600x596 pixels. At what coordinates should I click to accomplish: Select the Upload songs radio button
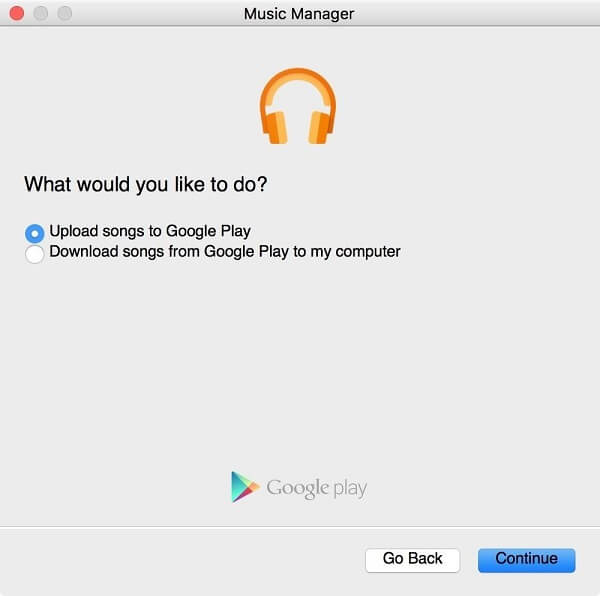(x=34, y=233)
